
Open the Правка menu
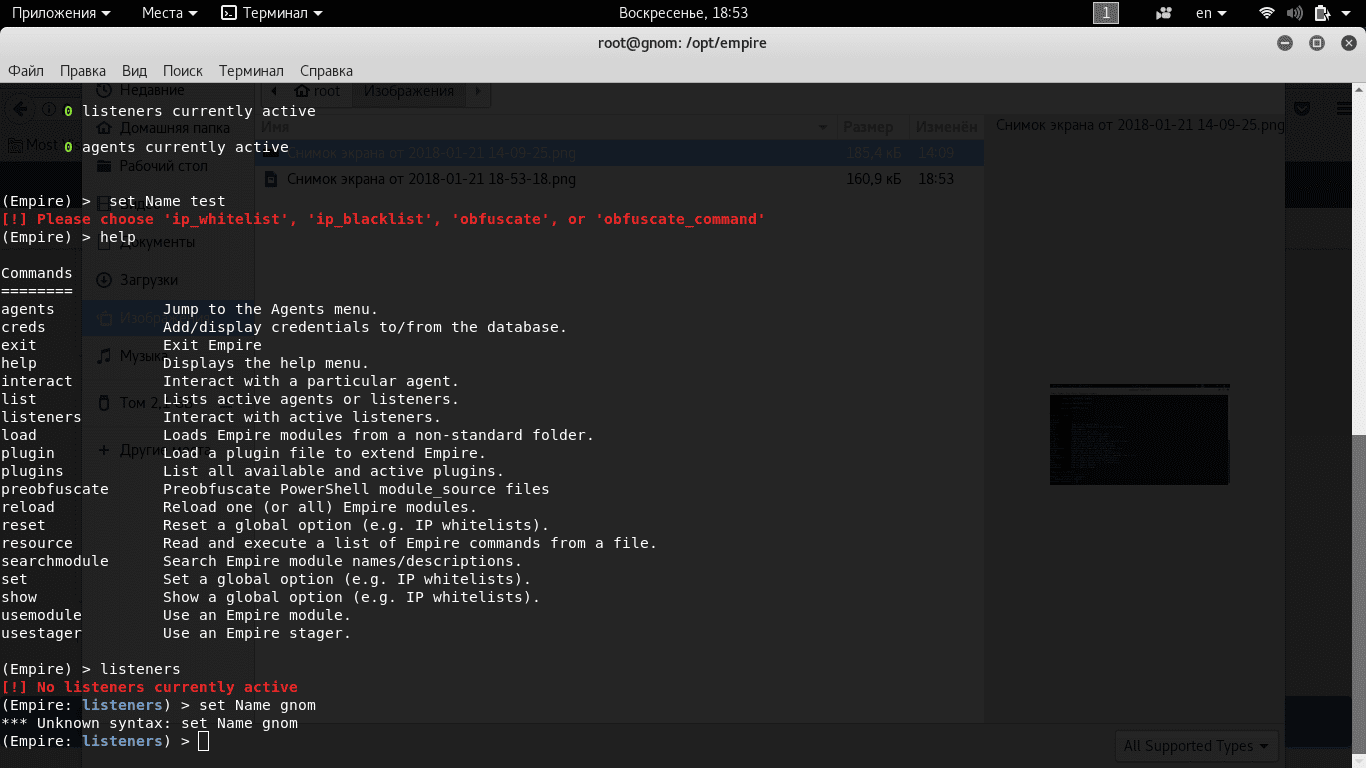click(x=83, y=71)
